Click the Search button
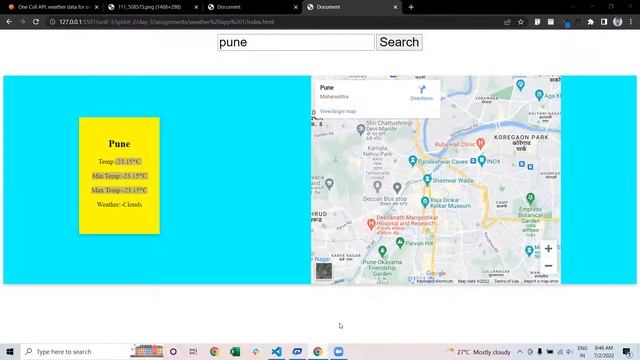The height and width of the screenshot is (360, 640). (399, 42)
